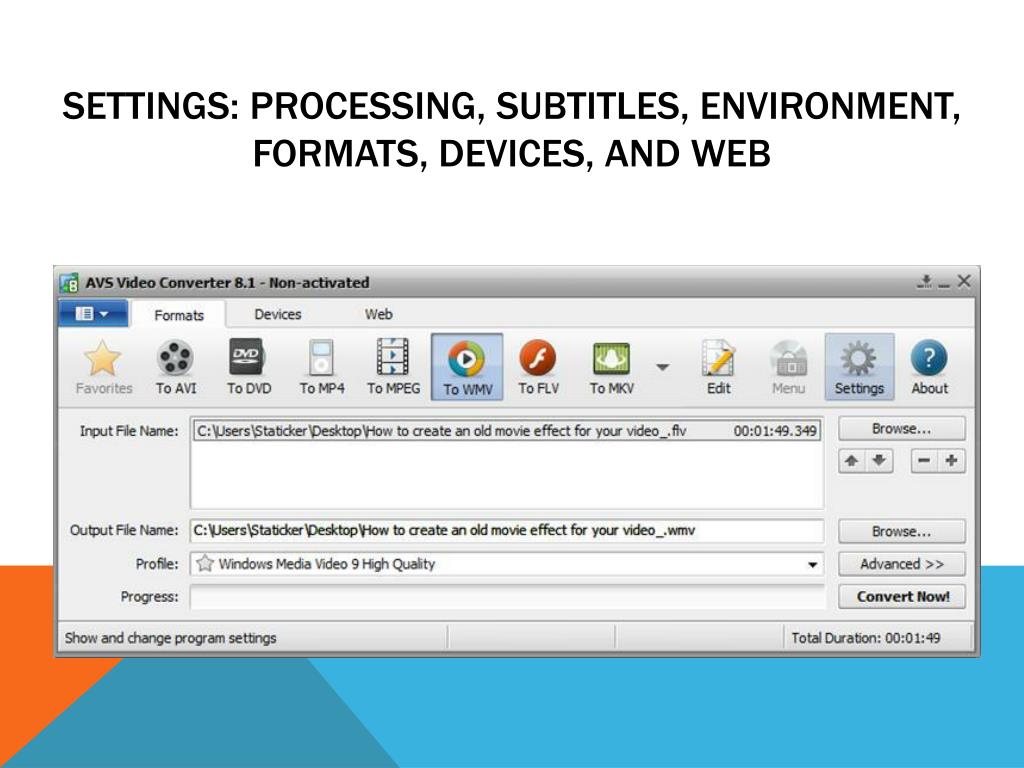The image size is (1024, 768).
Task: Move selected input file down
Action: pos(879,461)
